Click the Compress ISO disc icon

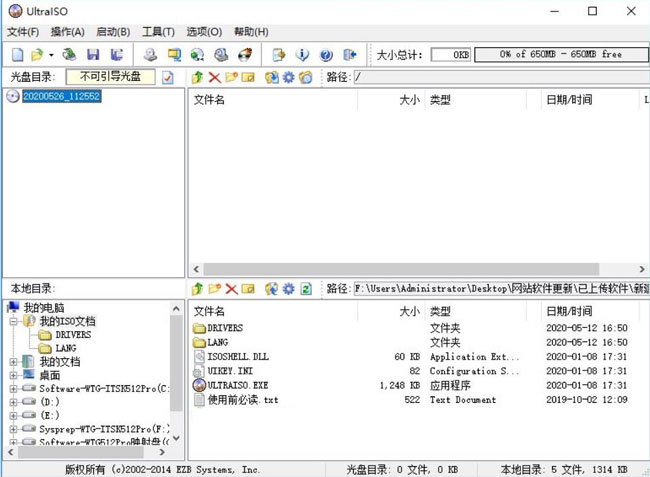tap(197, 55)
